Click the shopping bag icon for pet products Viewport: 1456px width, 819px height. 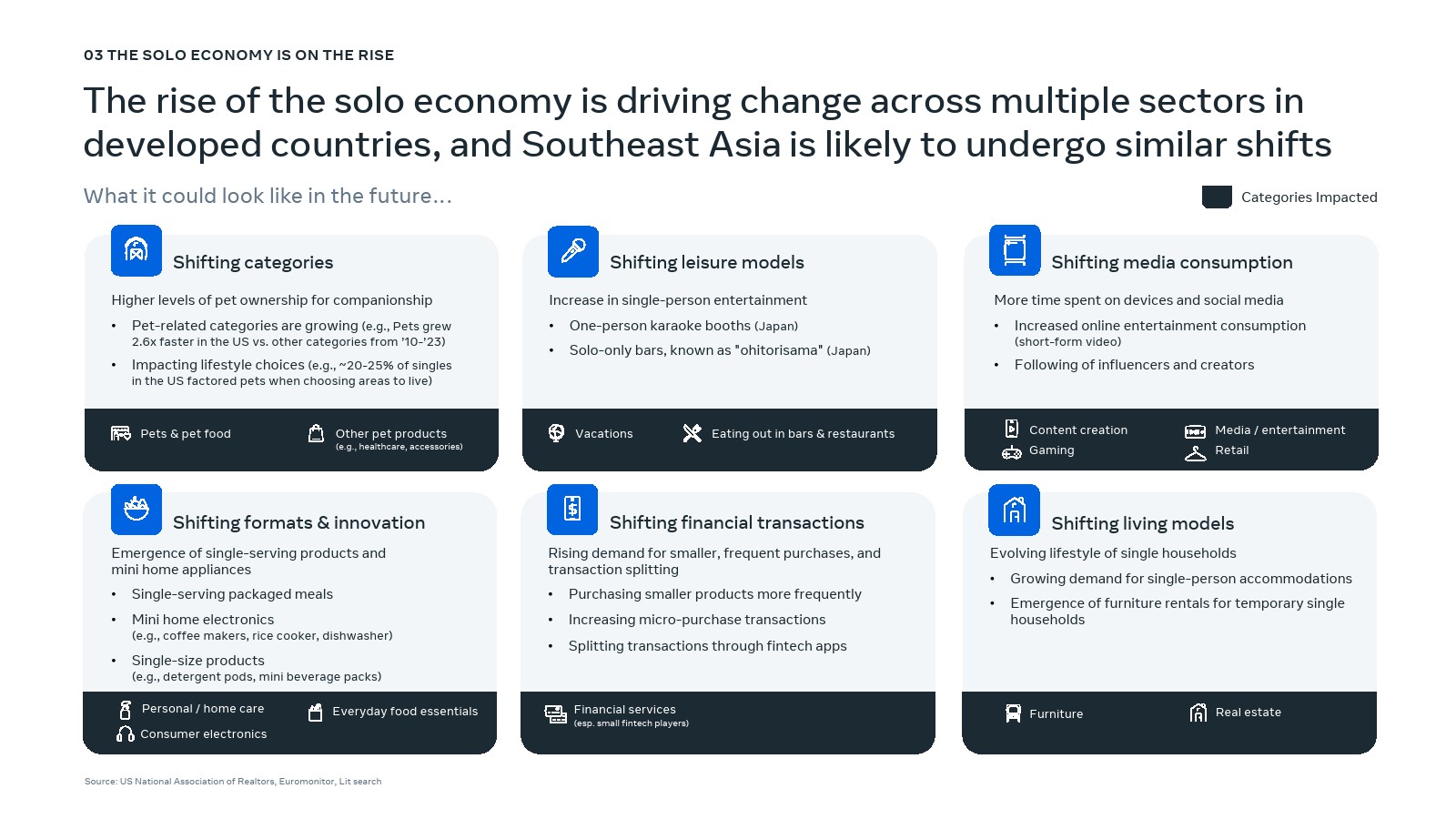pyautogui.click(x=316, y=433)
